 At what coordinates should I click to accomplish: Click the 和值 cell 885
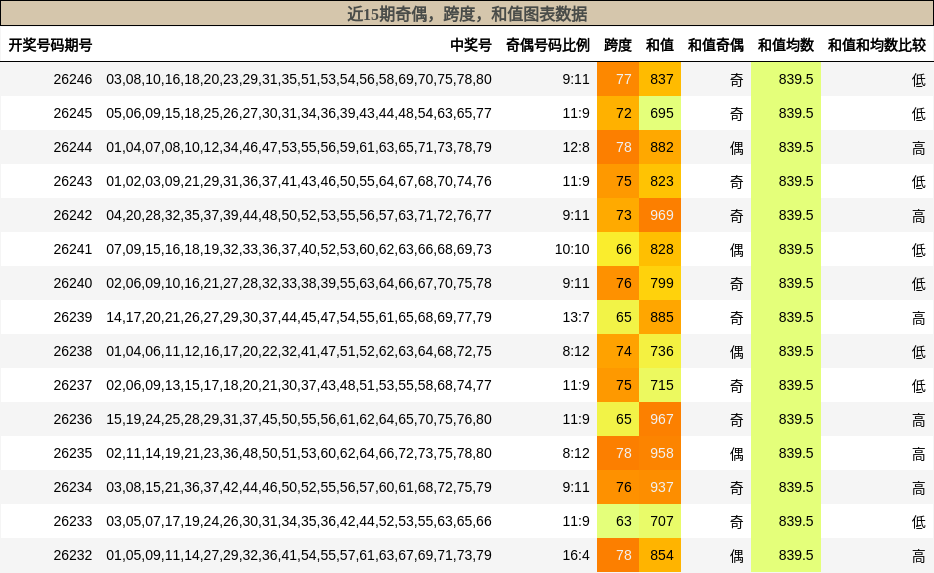(660, 317)
